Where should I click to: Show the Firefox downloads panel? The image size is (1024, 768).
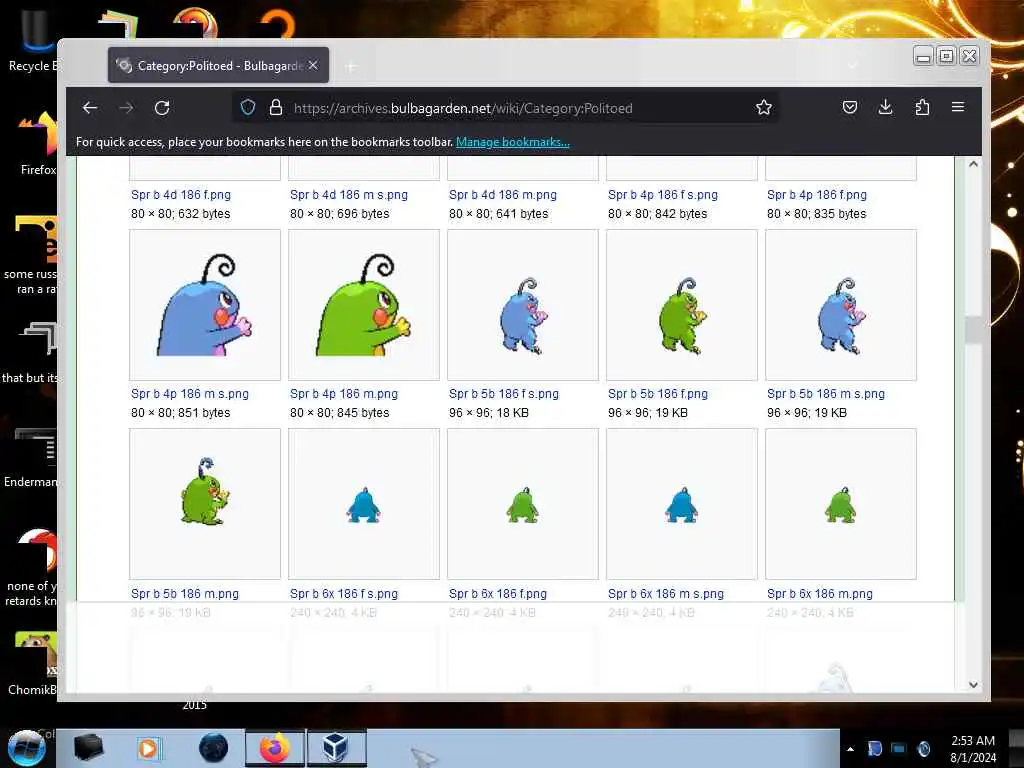pyautogui.click(x=886, y=107)
